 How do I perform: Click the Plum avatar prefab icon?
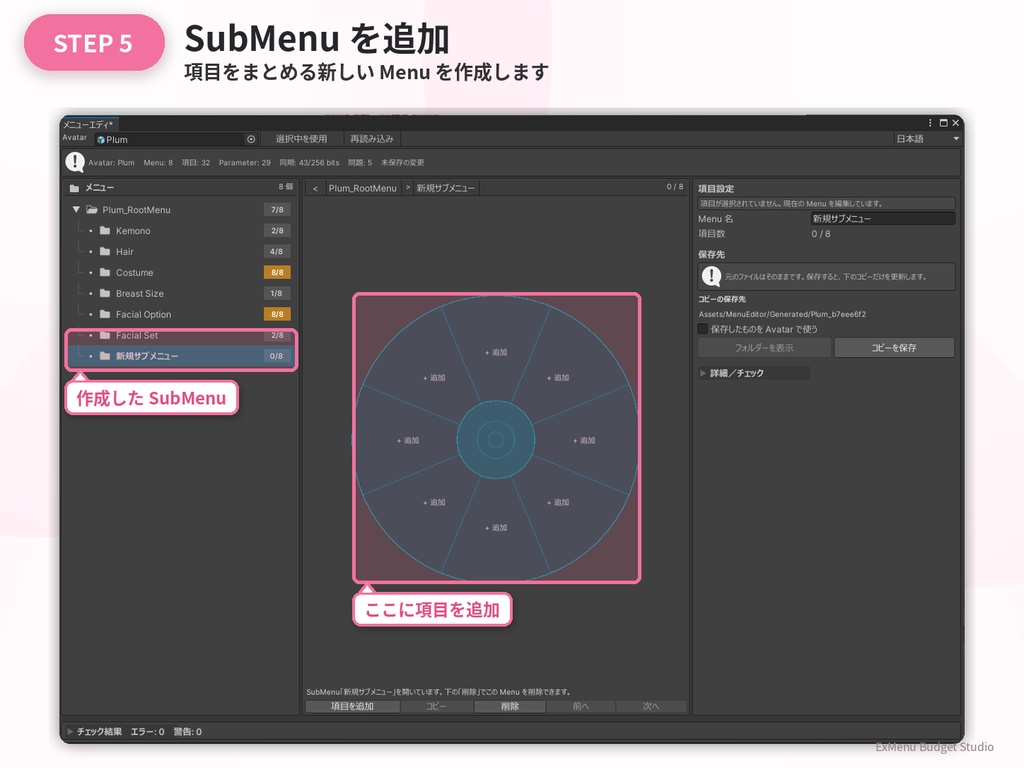coord(101,140)
